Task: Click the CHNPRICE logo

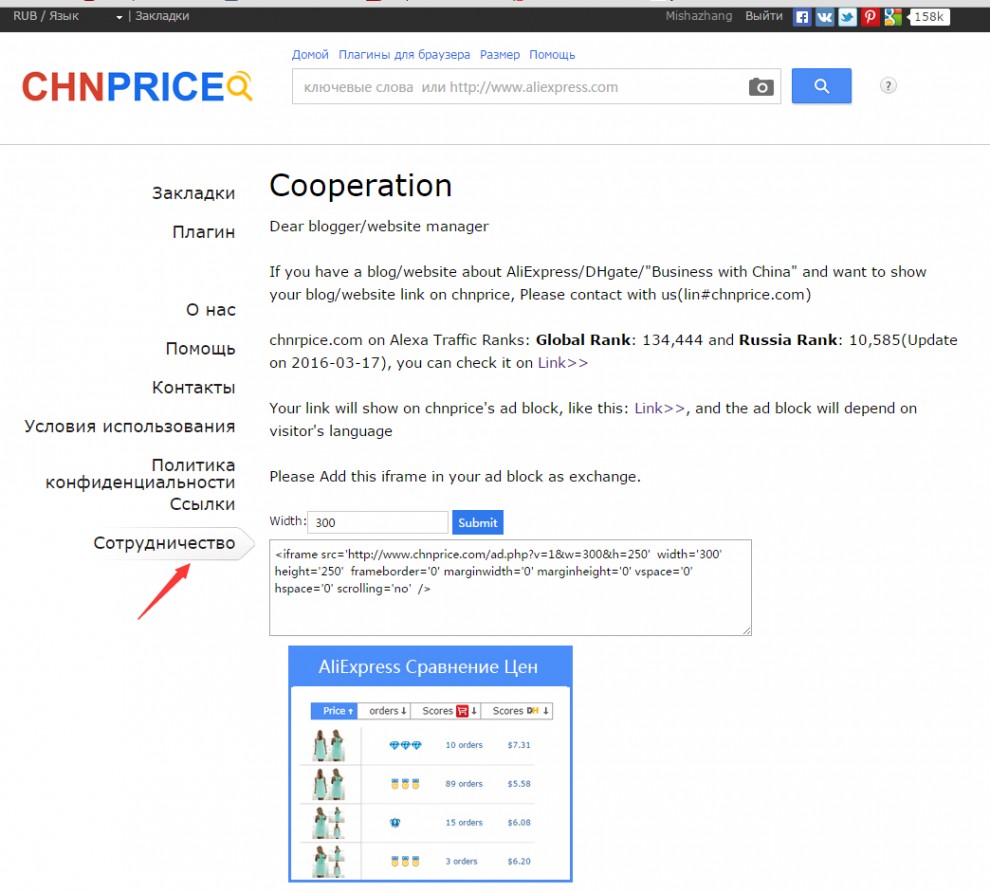Action: (x=137, y=86)
